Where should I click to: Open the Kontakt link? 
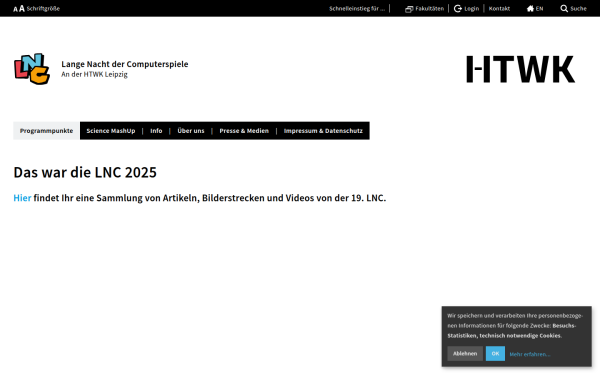tap(499, 8)
